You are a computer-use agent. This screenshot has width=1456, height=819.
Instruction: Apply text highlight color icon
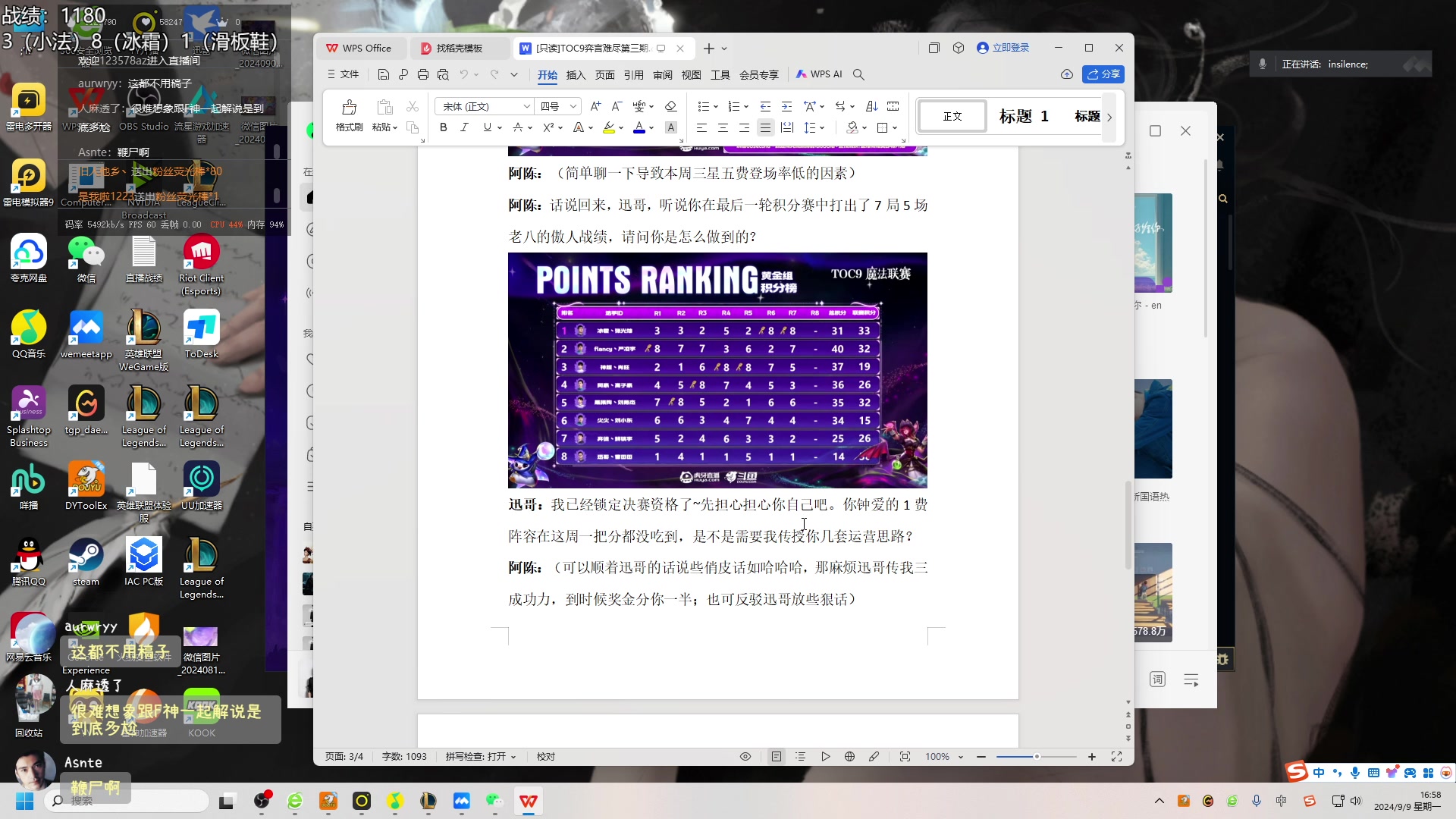[608, 127]
